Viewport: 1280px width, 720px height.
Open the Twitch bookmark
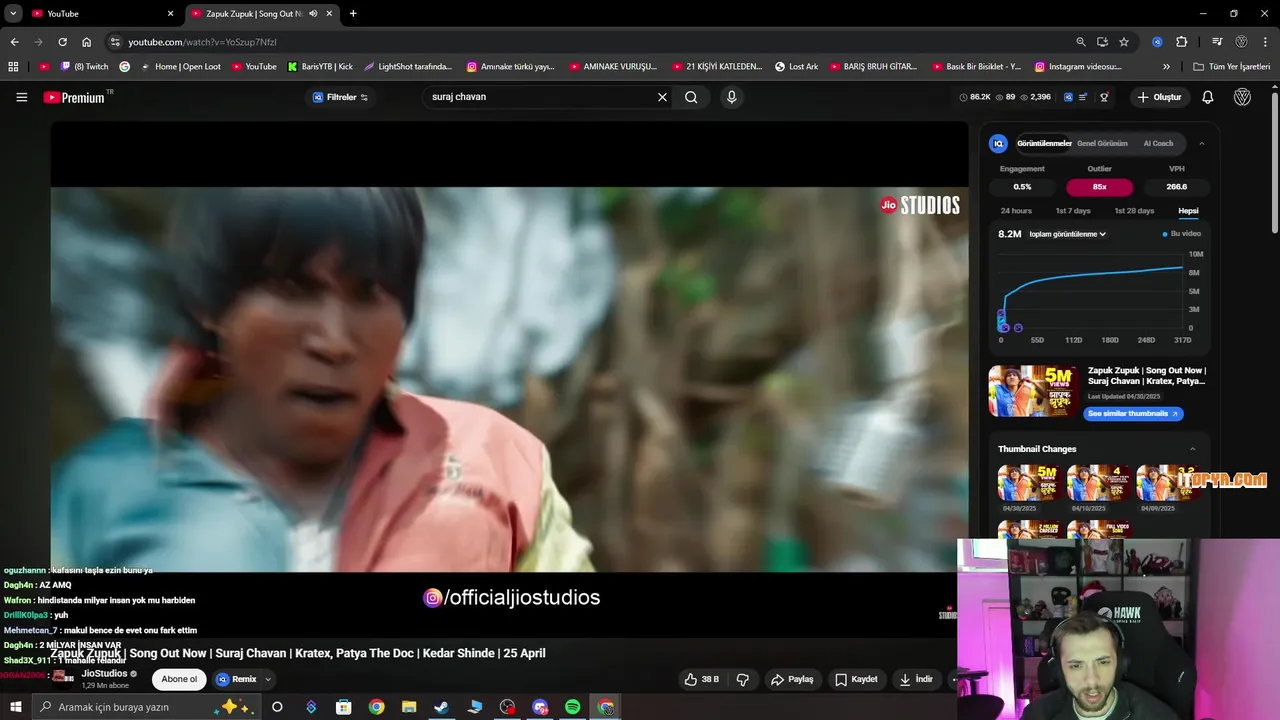click(85, 67)
